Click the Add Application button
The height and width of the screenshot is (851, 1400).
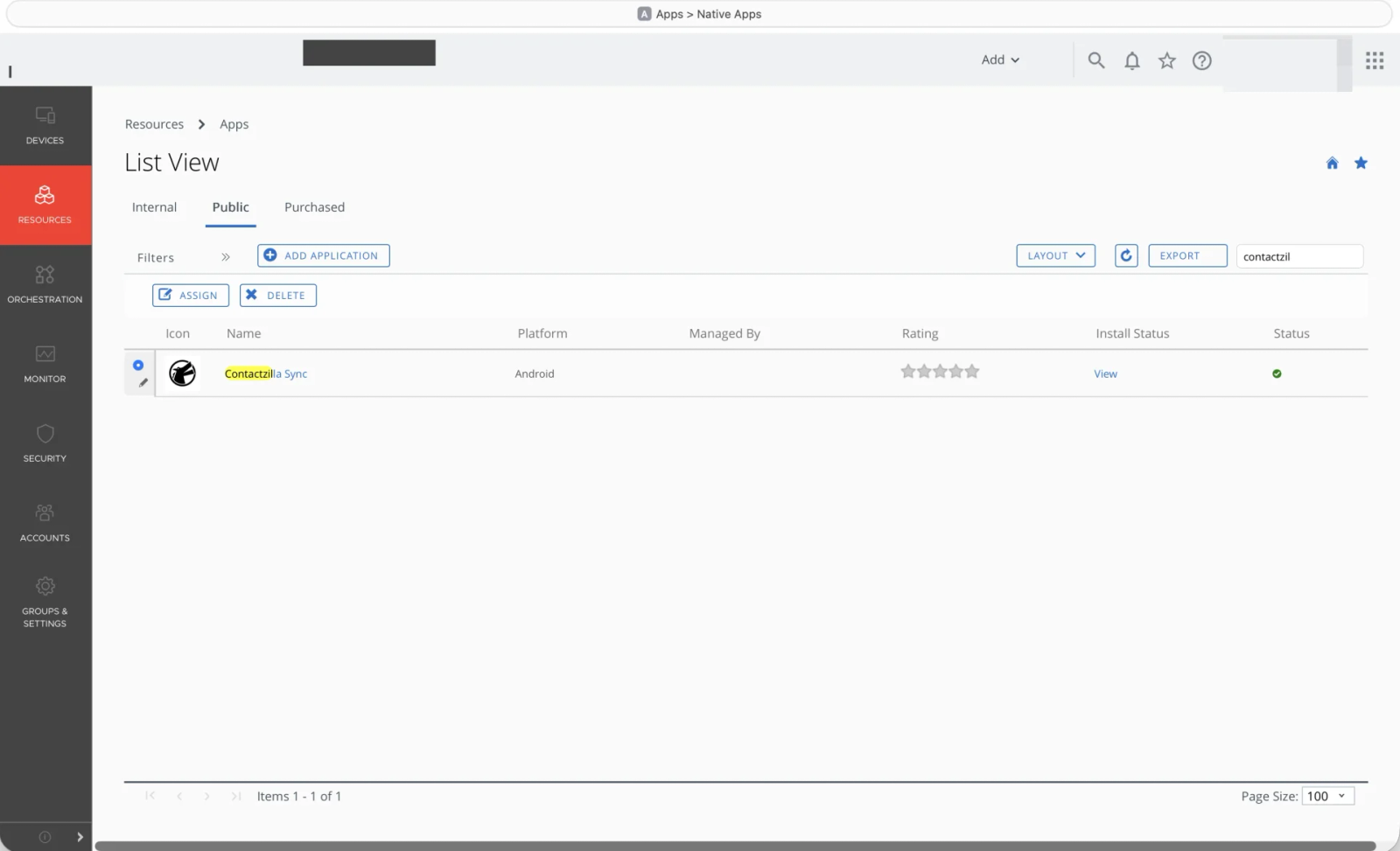point(324,255)
